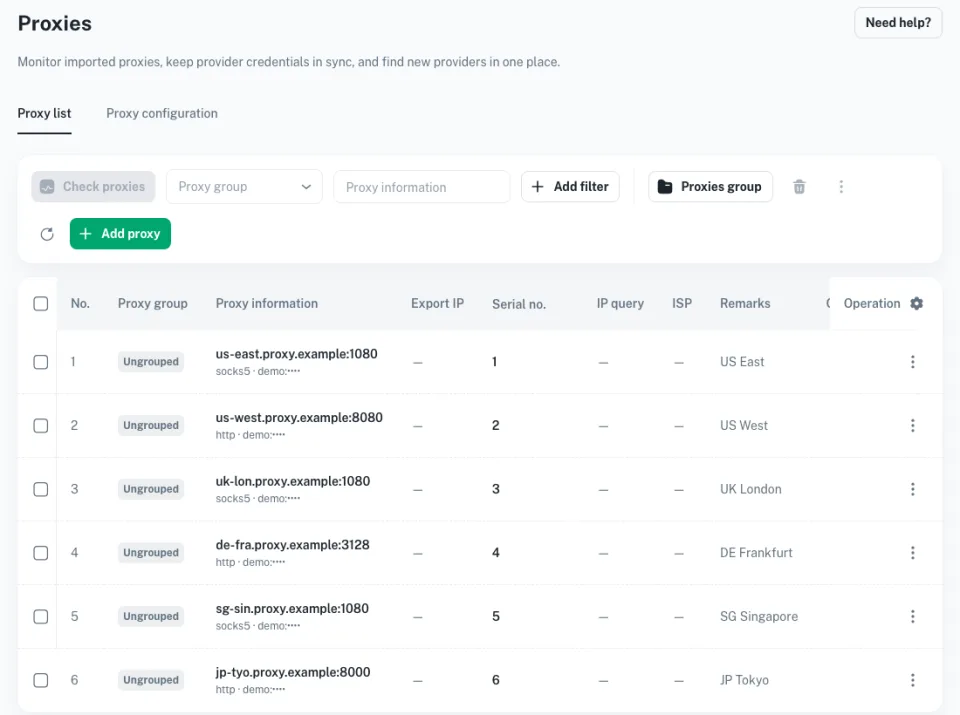
Task: Focus the Proxy information search field
Action: [x=422, y=187]
